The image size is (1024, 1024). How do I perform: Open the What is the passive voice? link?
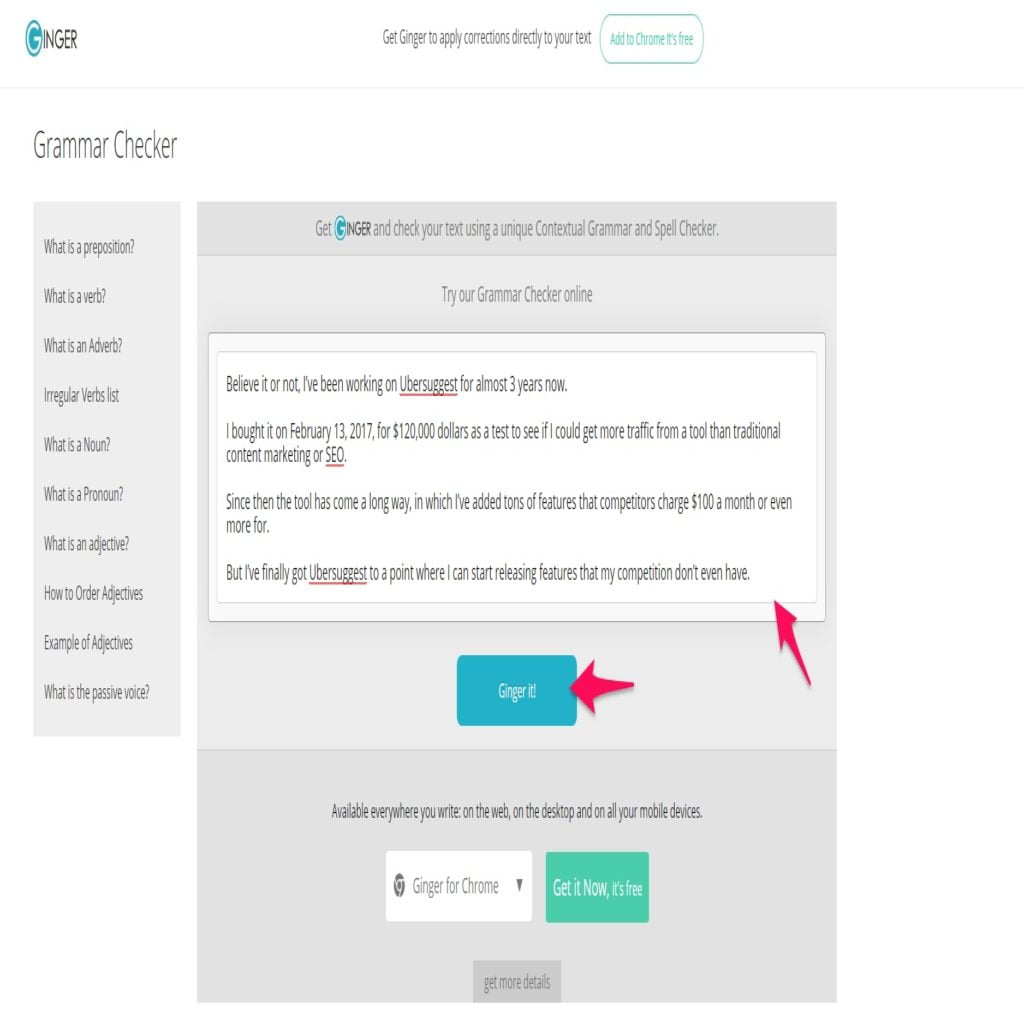(97, 692)
